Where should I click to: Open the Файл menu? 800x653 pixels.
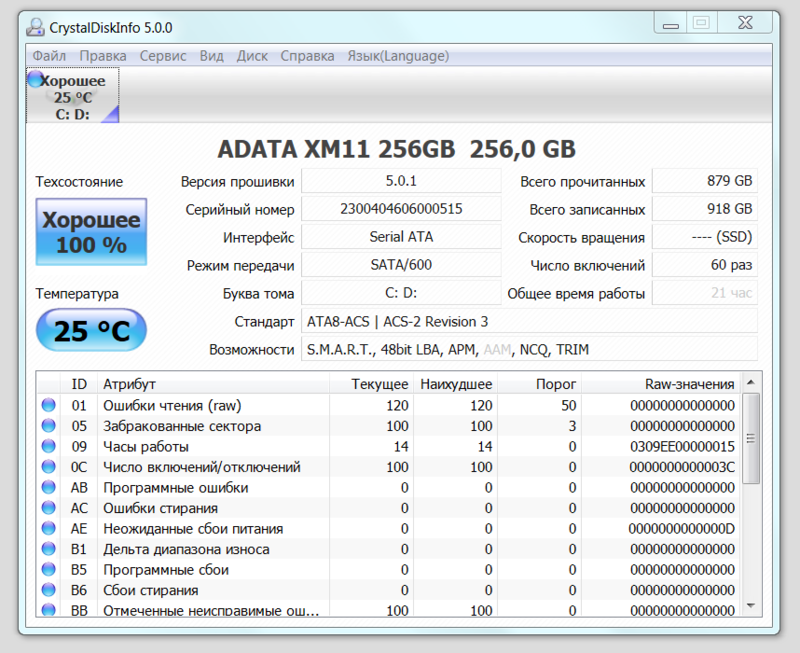pyautogui.click(x=49, y=56)
